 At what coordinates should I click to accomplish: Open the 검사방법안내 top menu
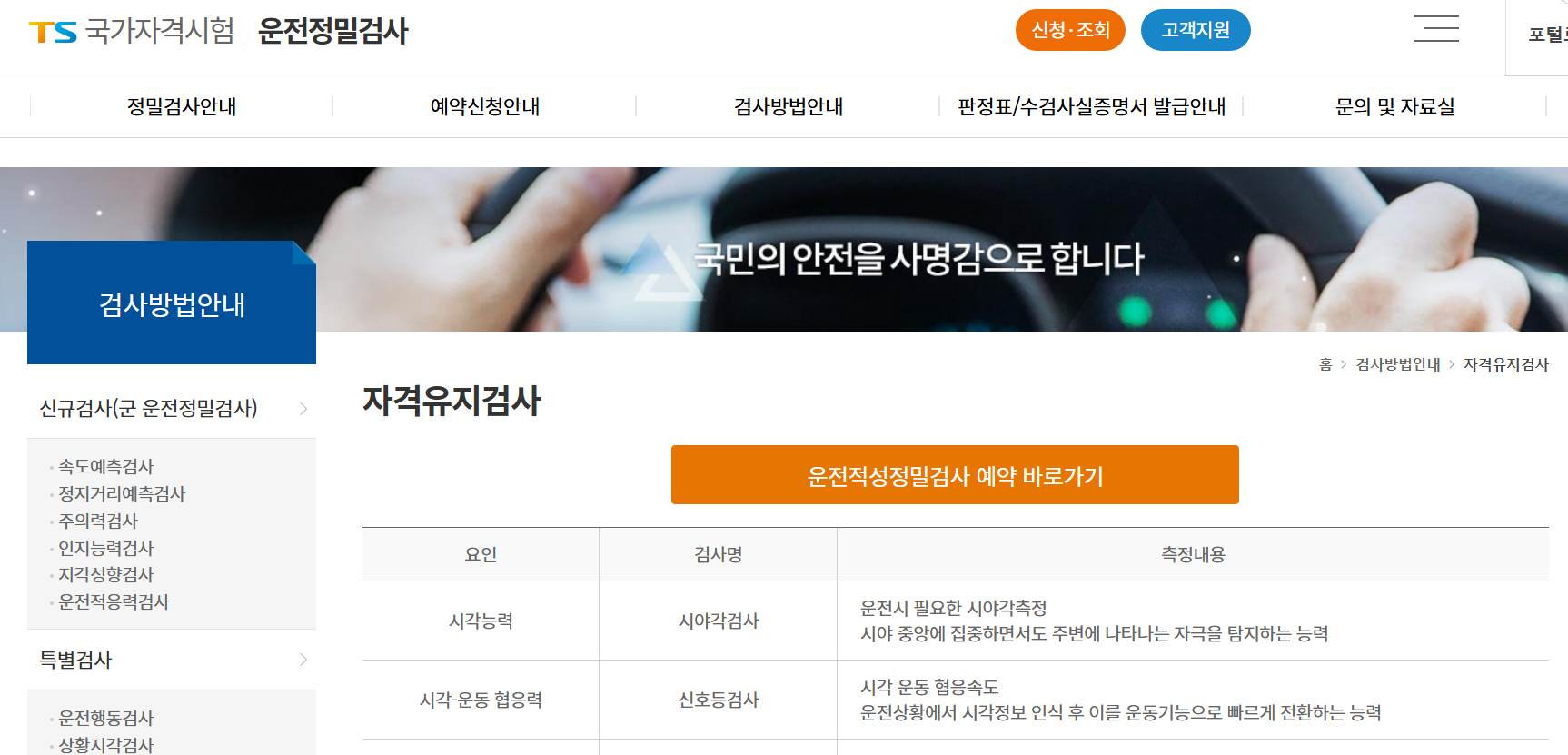point(789,106)
